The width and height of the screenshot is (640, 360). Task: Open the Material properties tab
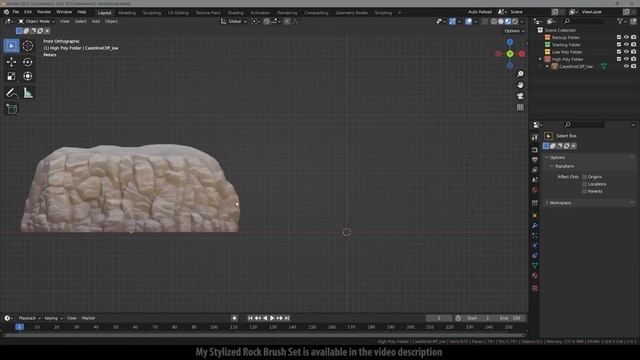[535, 276]
